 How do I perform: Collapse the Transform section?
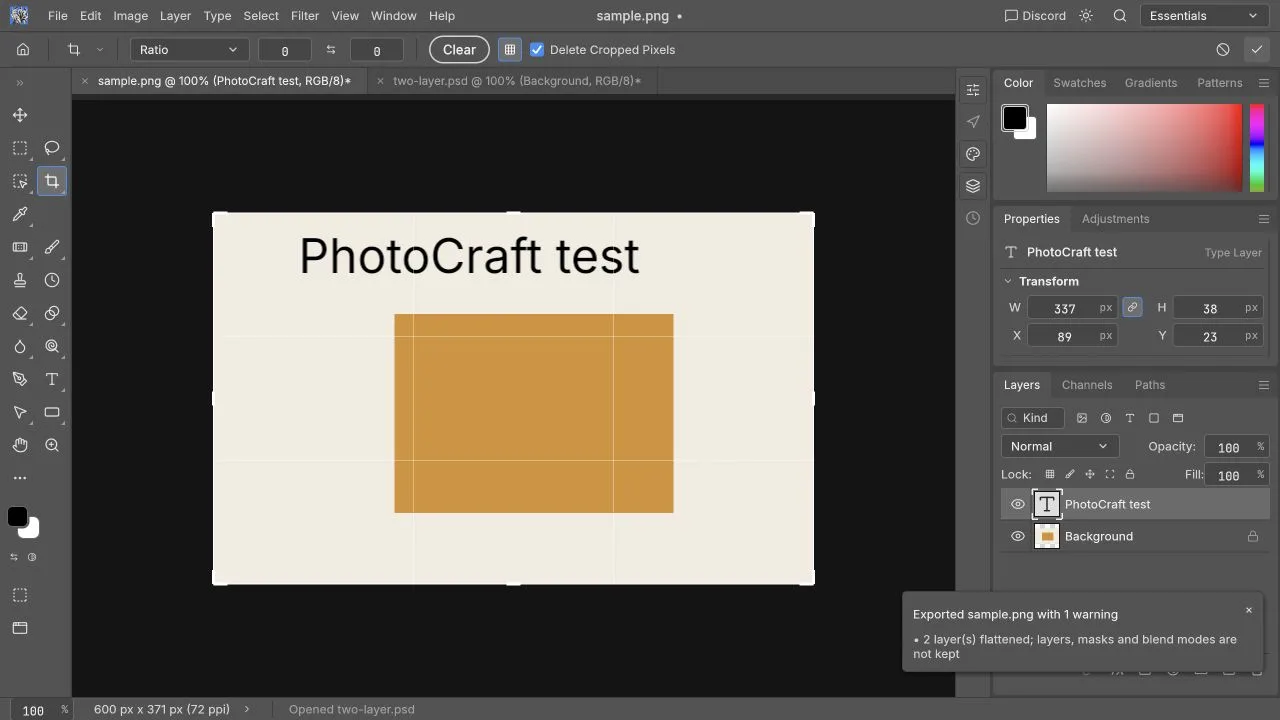coord(1008,281)
